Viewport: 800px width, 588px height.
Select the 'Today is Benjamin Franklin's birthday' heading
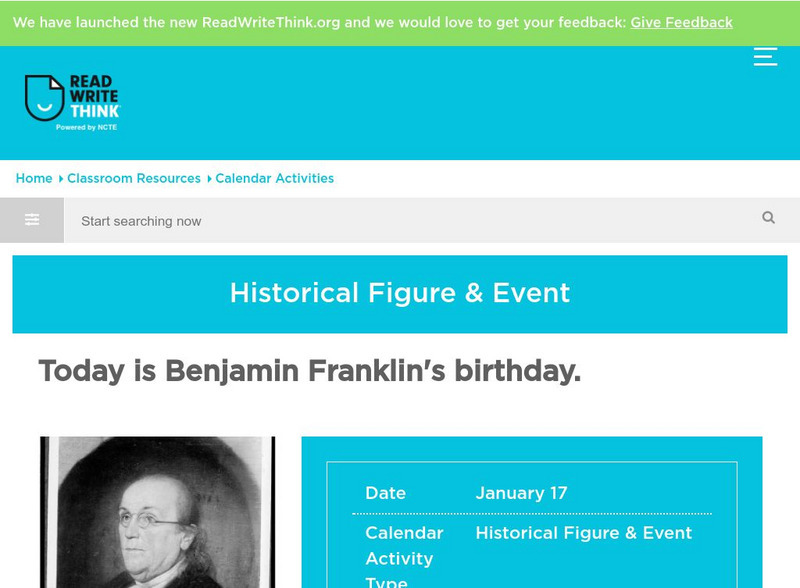coord(309,371)
